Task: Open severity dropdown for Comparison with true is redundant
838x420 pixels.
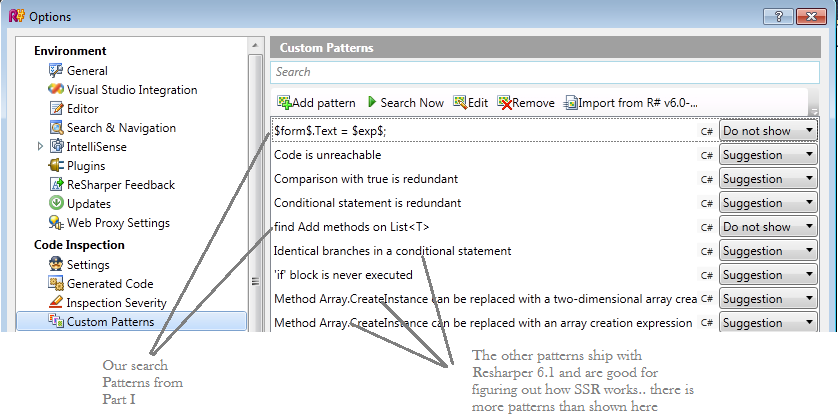Action: coord(768,179)
